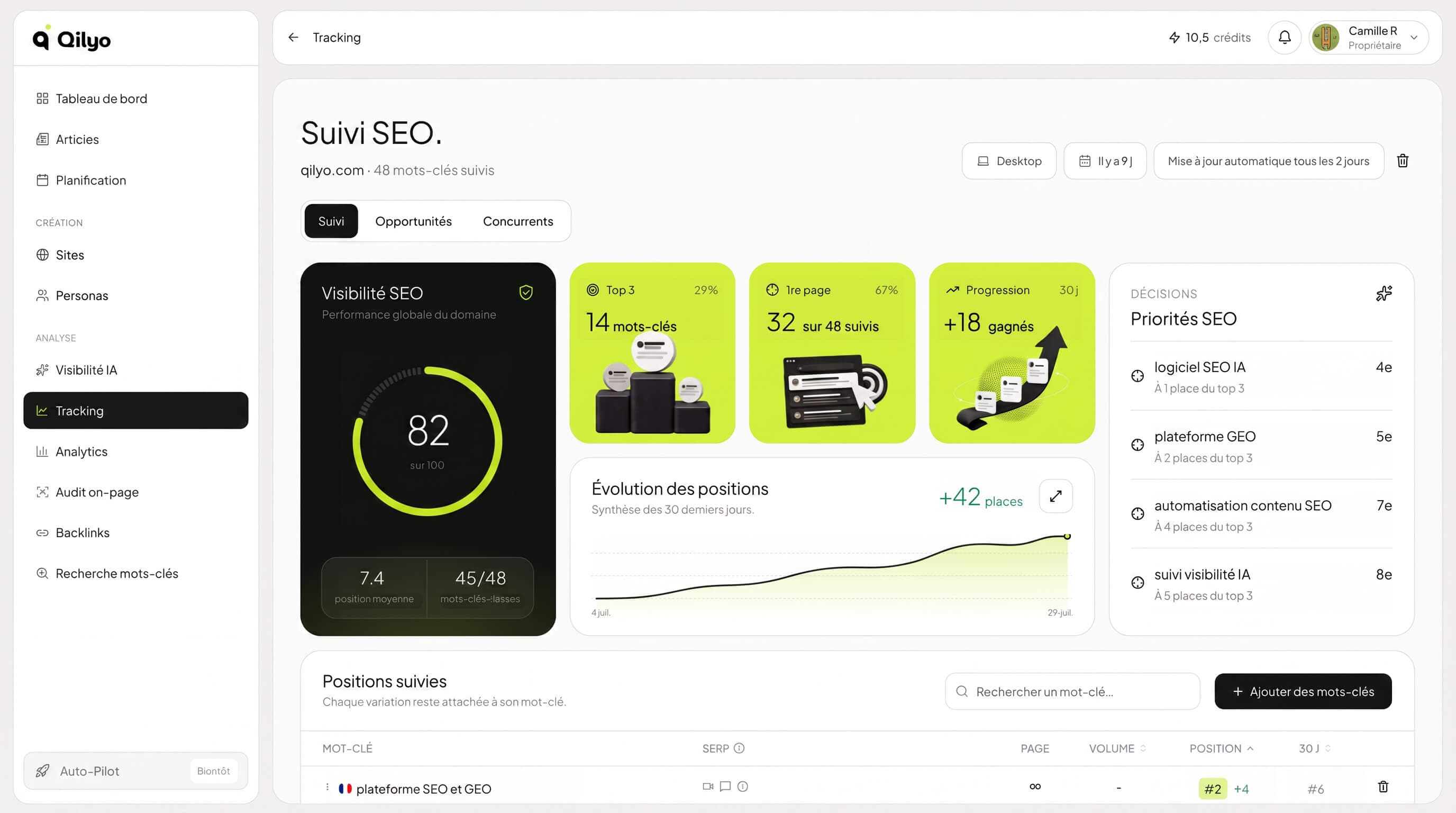Viewport: 1456px width, 813px height.
Task: Open Audit on-page in the sidebar
Action: coord(135,492)
